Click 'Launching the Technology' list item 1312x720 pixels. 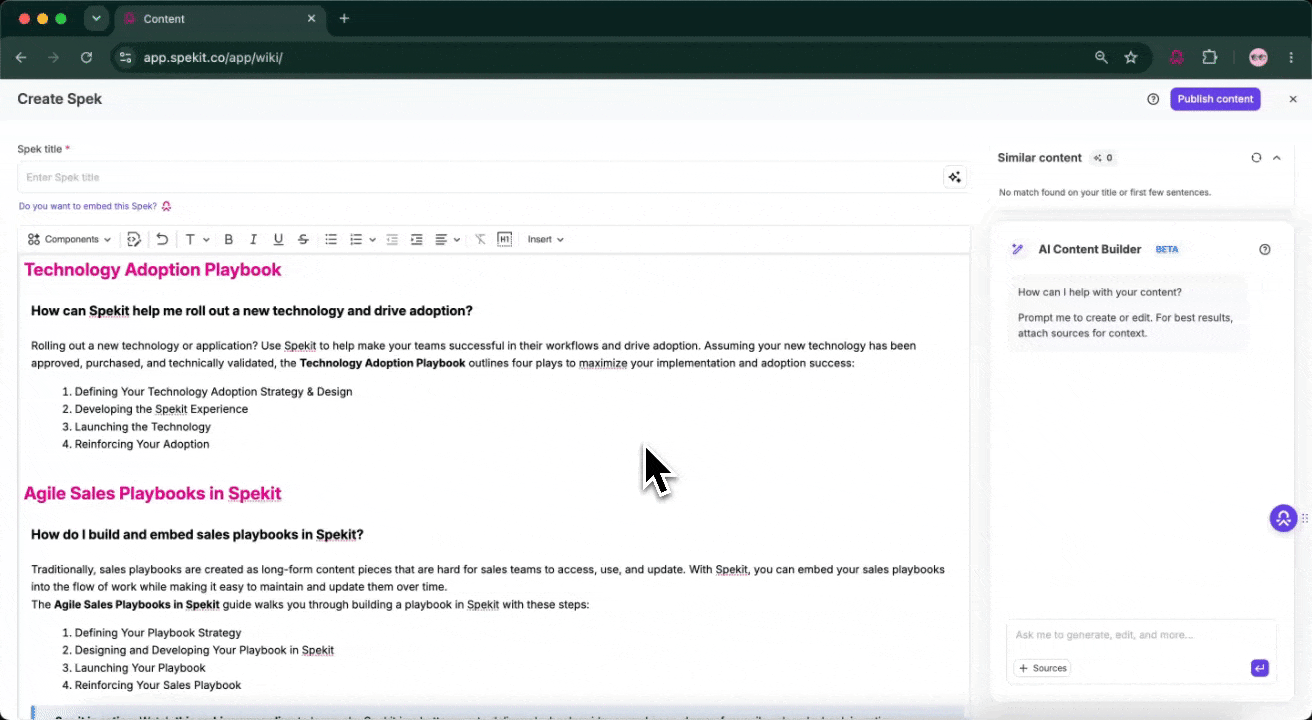143,427
